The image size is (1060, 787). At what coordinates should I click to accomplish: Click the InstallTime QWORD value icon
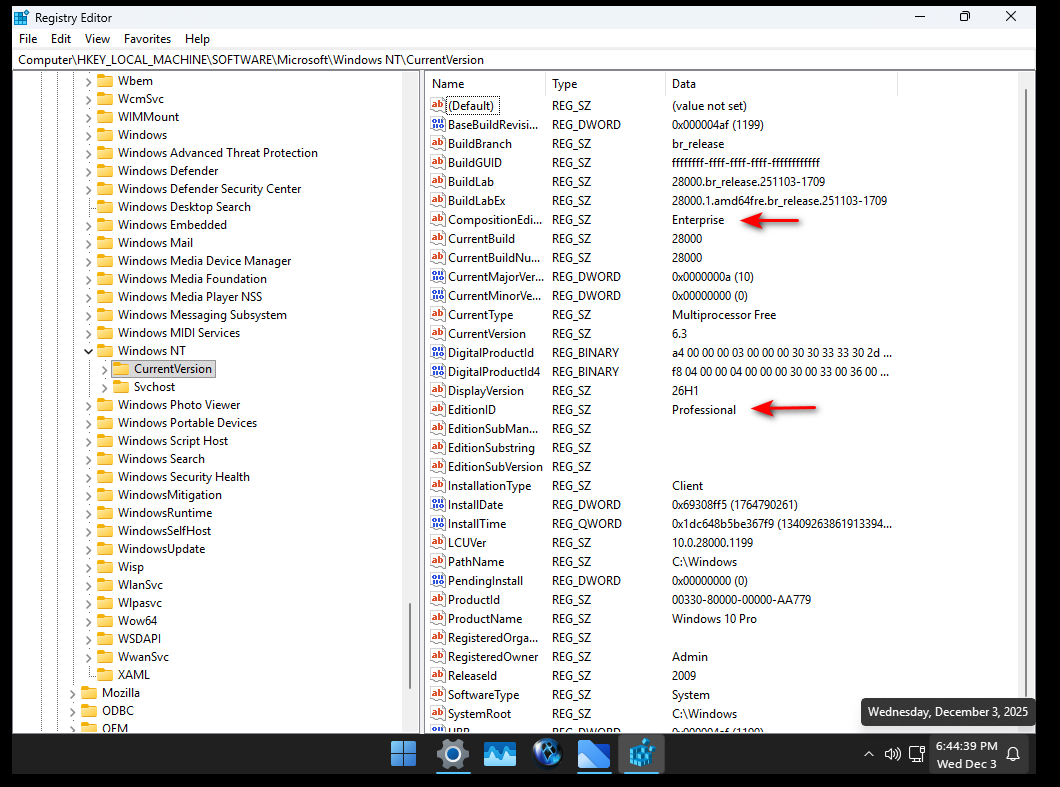pyautogui.click(x=437, y=523)
